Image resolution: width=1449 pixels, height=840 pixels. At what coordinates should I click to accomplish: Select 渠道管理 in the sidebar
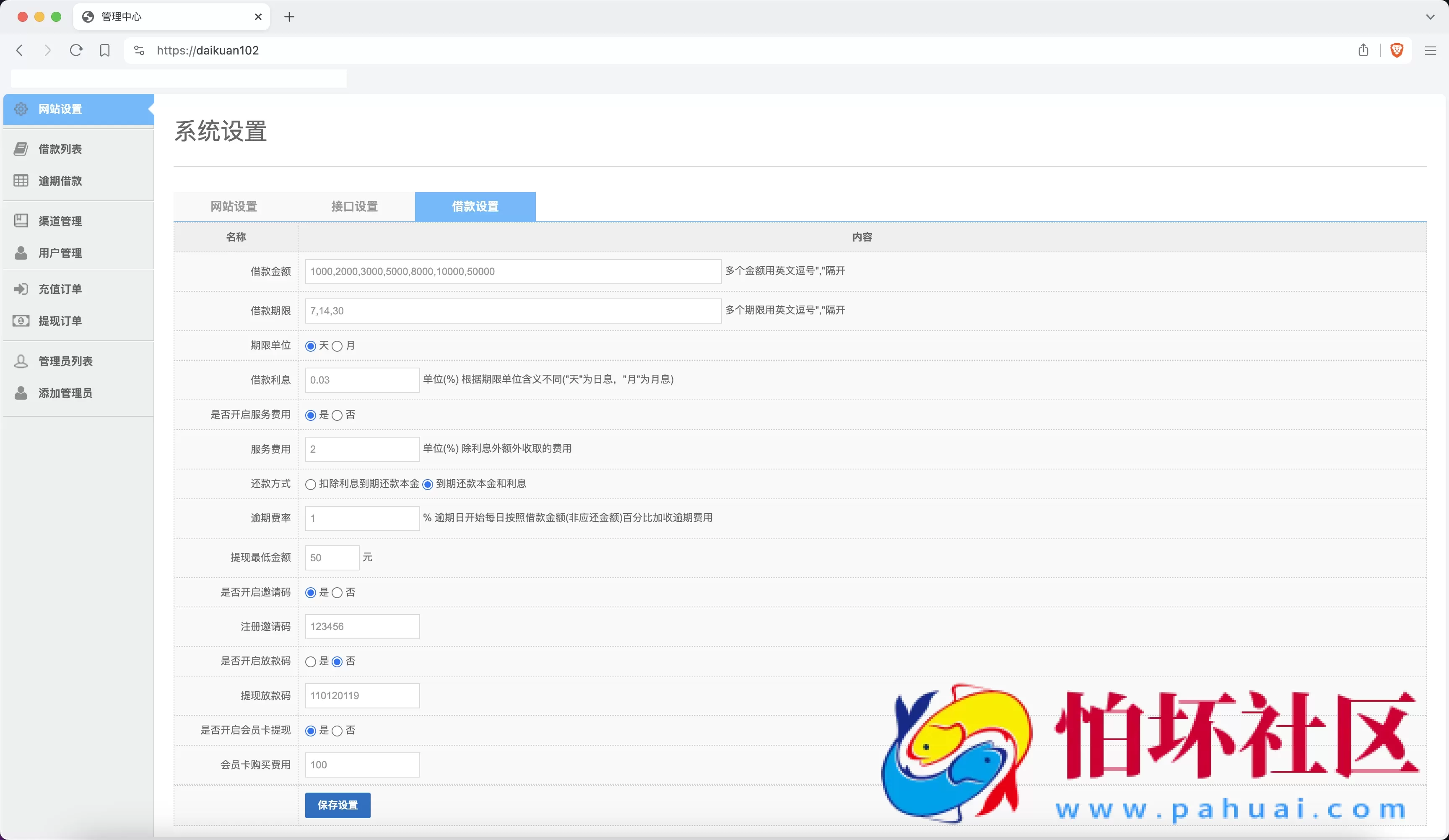click(x=60, y=221)
